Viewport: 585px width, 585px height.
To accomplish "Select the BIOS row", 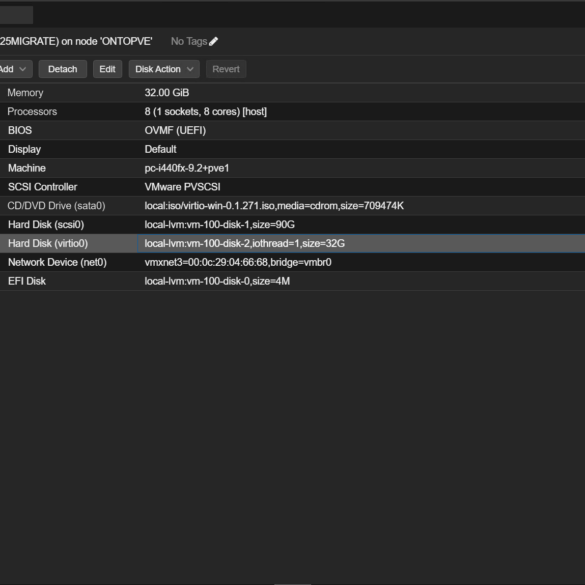I will [292, 131].
